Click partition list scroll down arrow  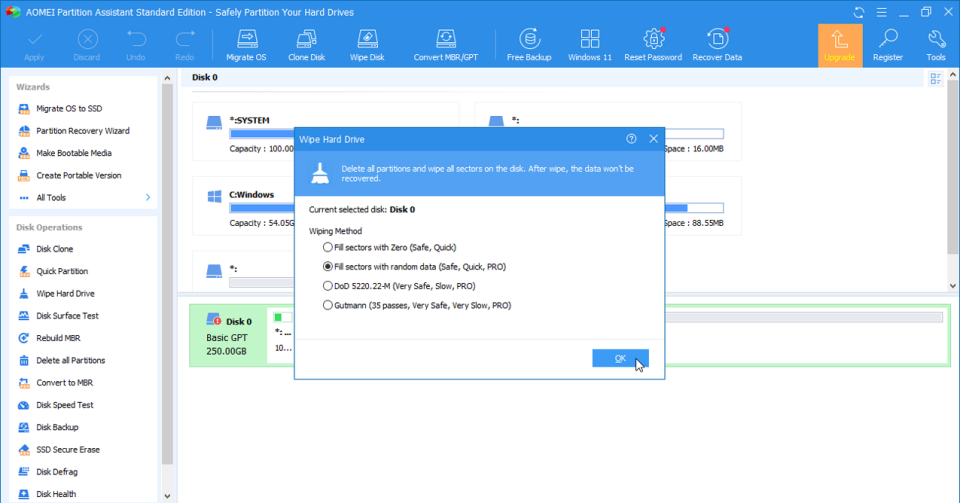click(x=953, y=286)
